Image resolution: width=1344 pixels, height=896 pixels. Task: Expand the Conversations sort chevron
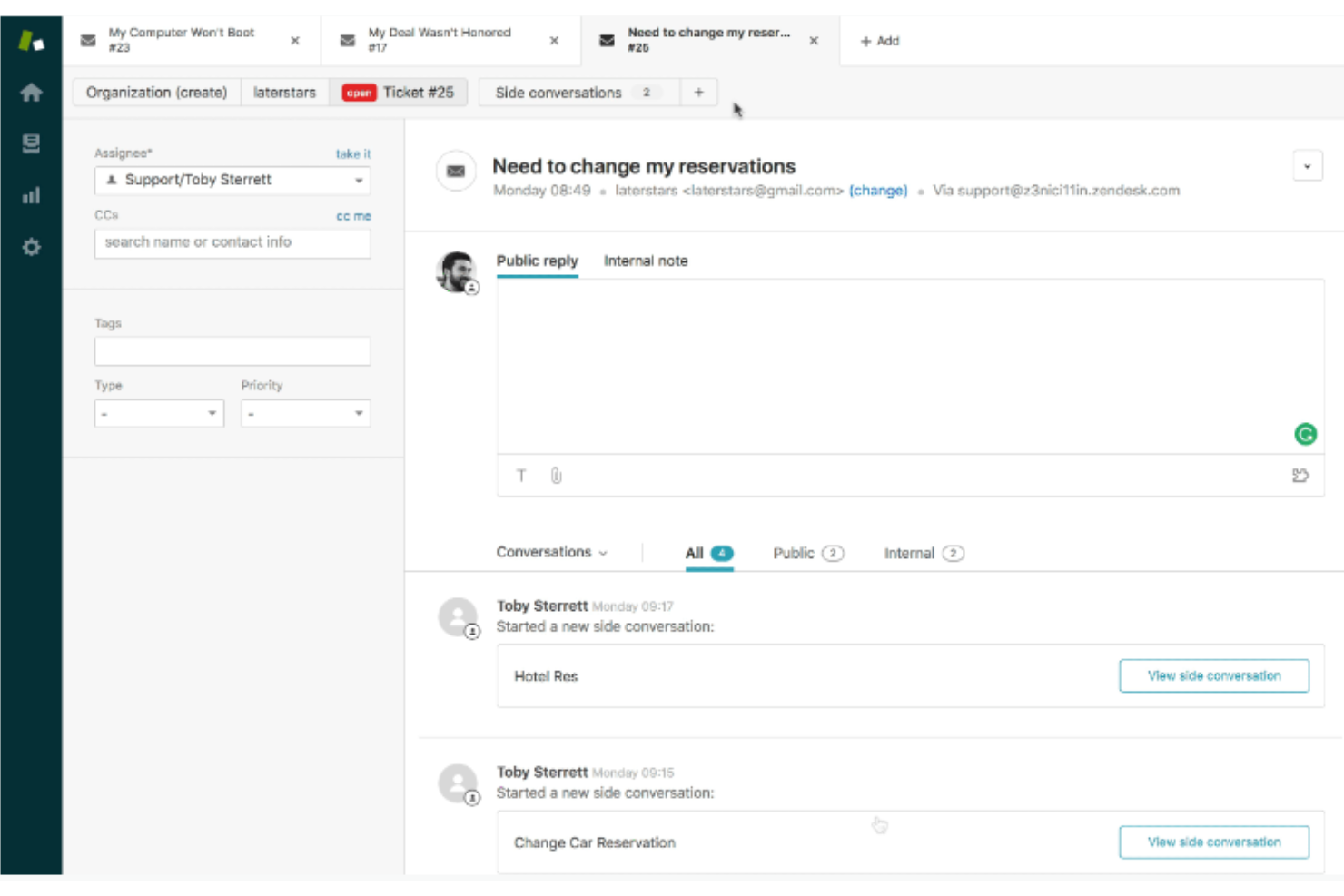tap(605, 552)
